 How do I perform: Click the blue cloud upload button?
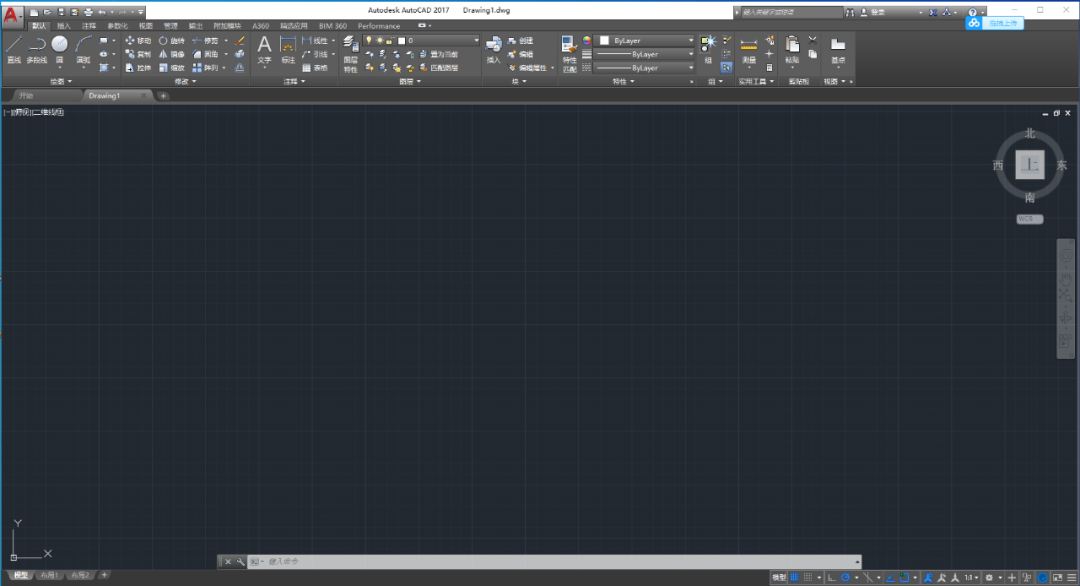pos(995,23)
